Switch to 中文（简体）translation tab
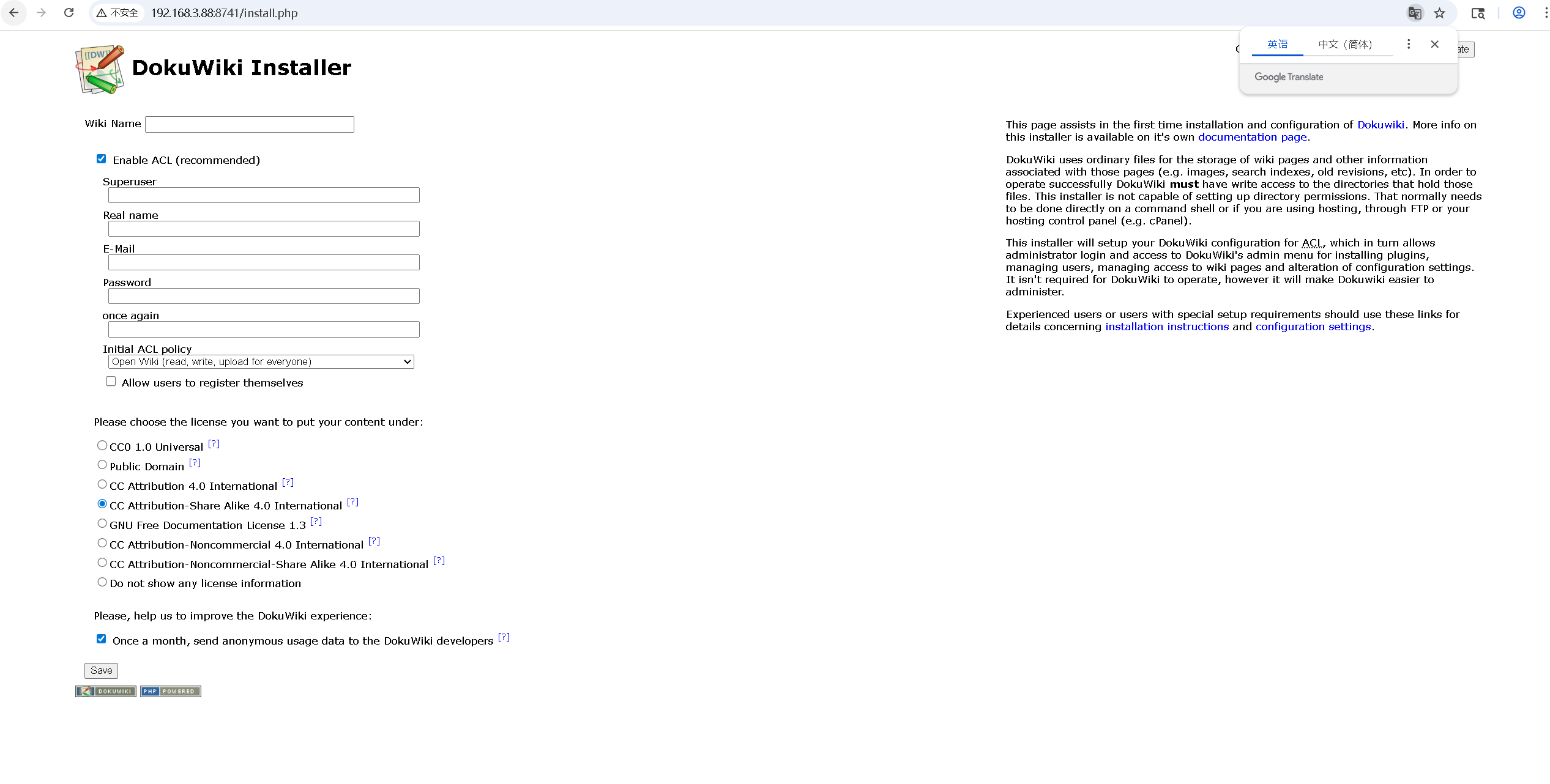 point(1344,44)
